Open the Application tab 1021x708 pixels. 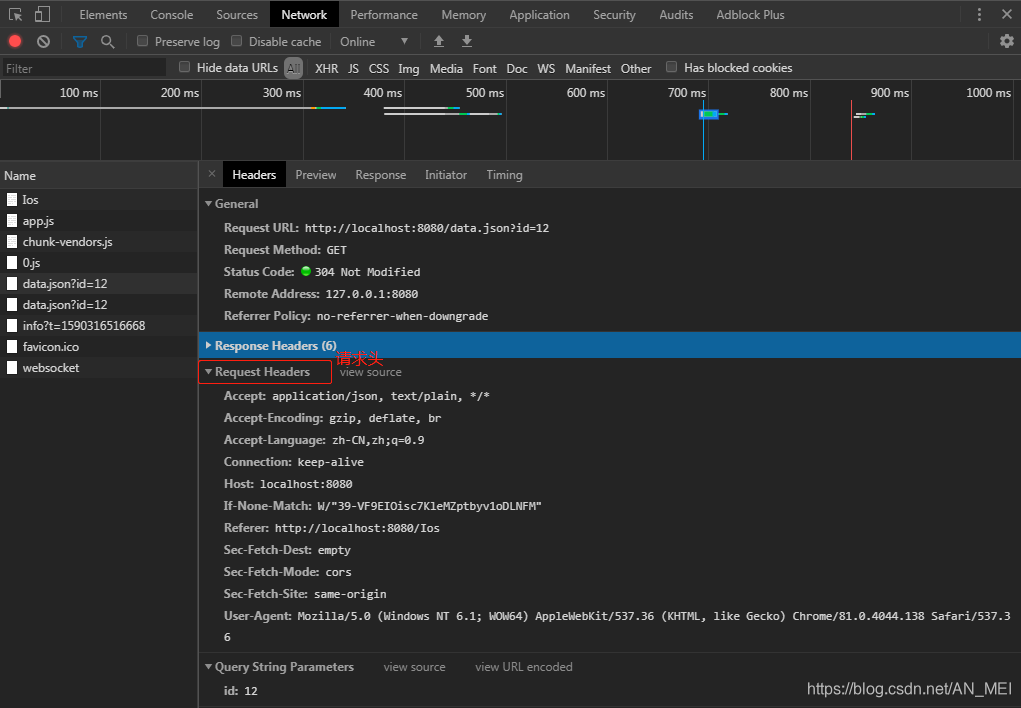tap(539, 14)
